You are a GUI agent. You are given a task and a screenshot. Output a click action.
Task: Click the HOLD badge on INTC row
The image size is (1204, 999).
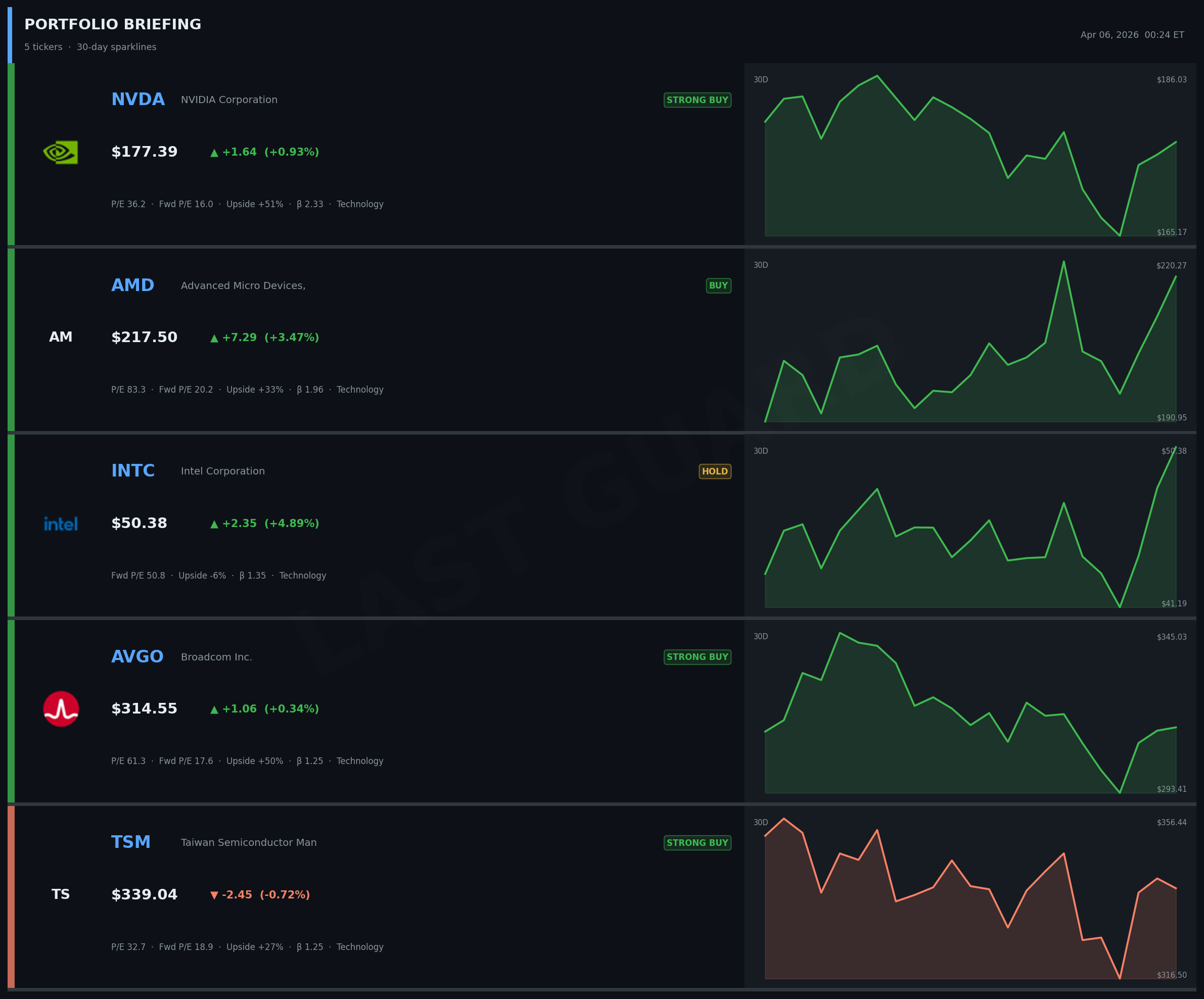pos(714,471)
